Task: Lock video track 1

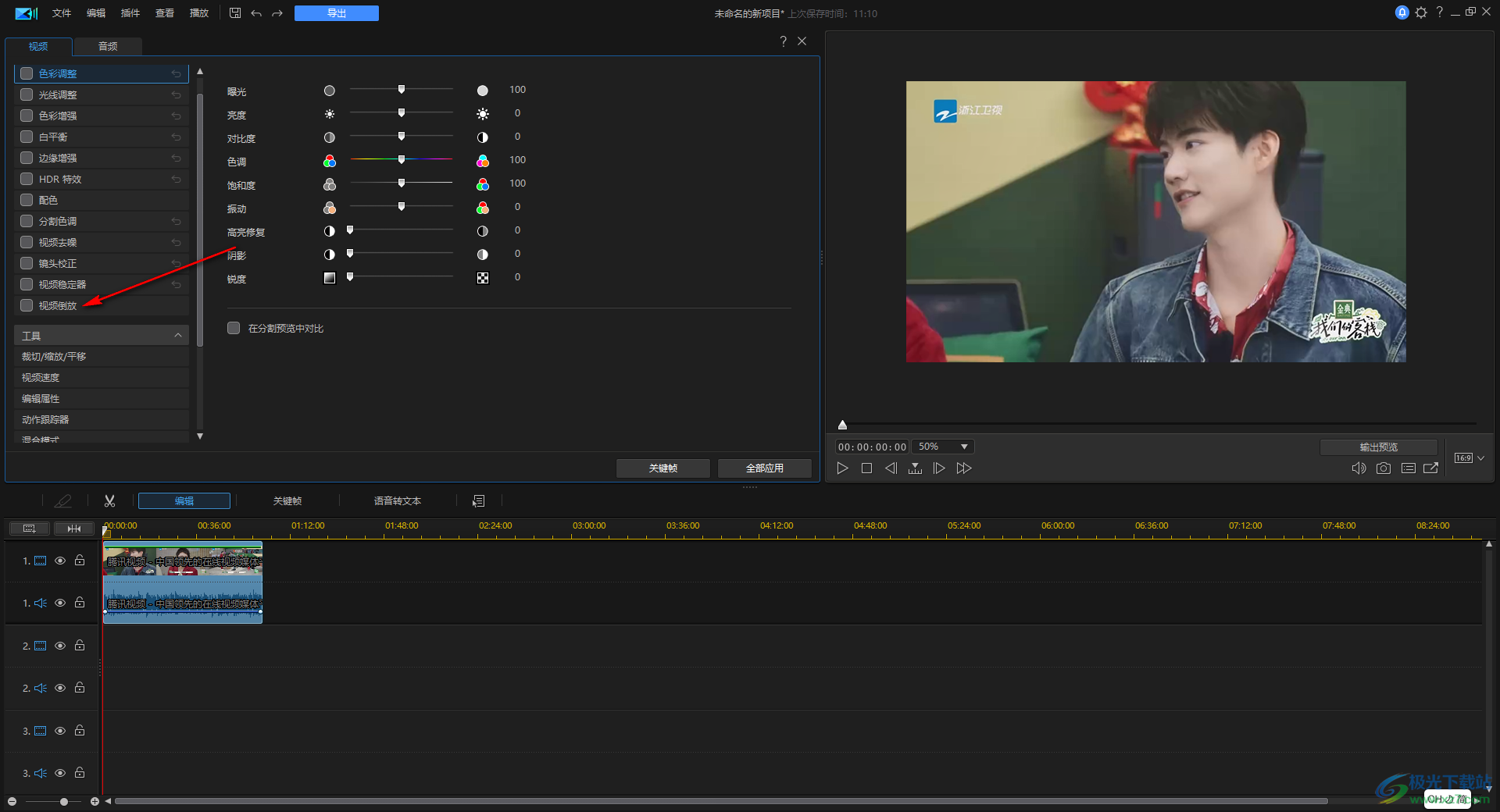Action: click(80, 561)
